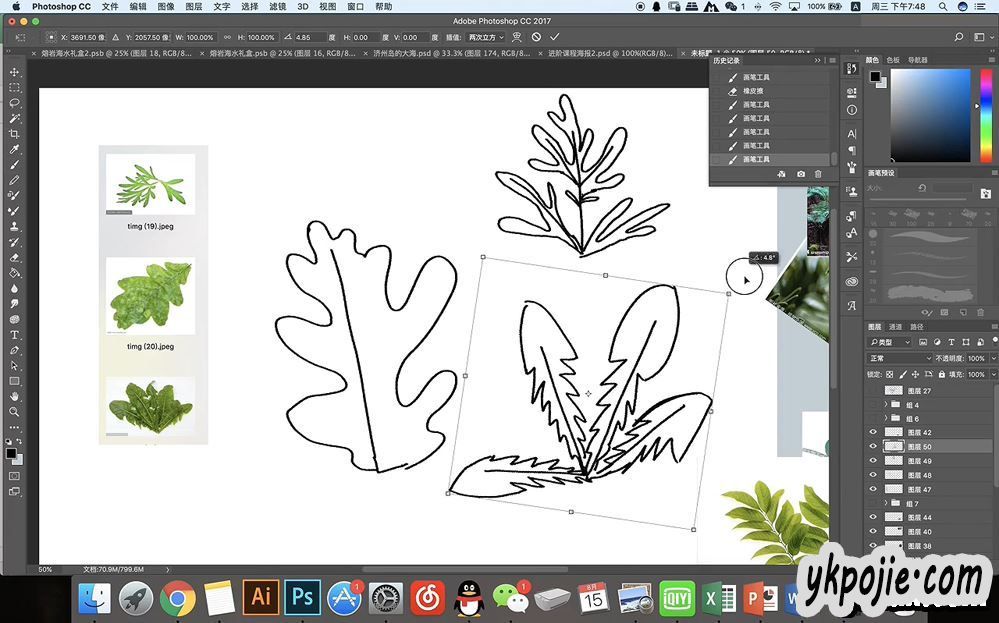This screenshot has height=623, width=999.
Task: Toggle visibility of layer 图层 49
Action: click(873, 461)
